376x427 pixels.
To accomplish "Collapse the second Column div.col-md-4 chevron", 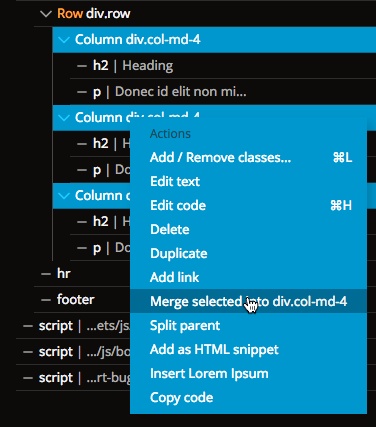I will click(x=64, y=118).
